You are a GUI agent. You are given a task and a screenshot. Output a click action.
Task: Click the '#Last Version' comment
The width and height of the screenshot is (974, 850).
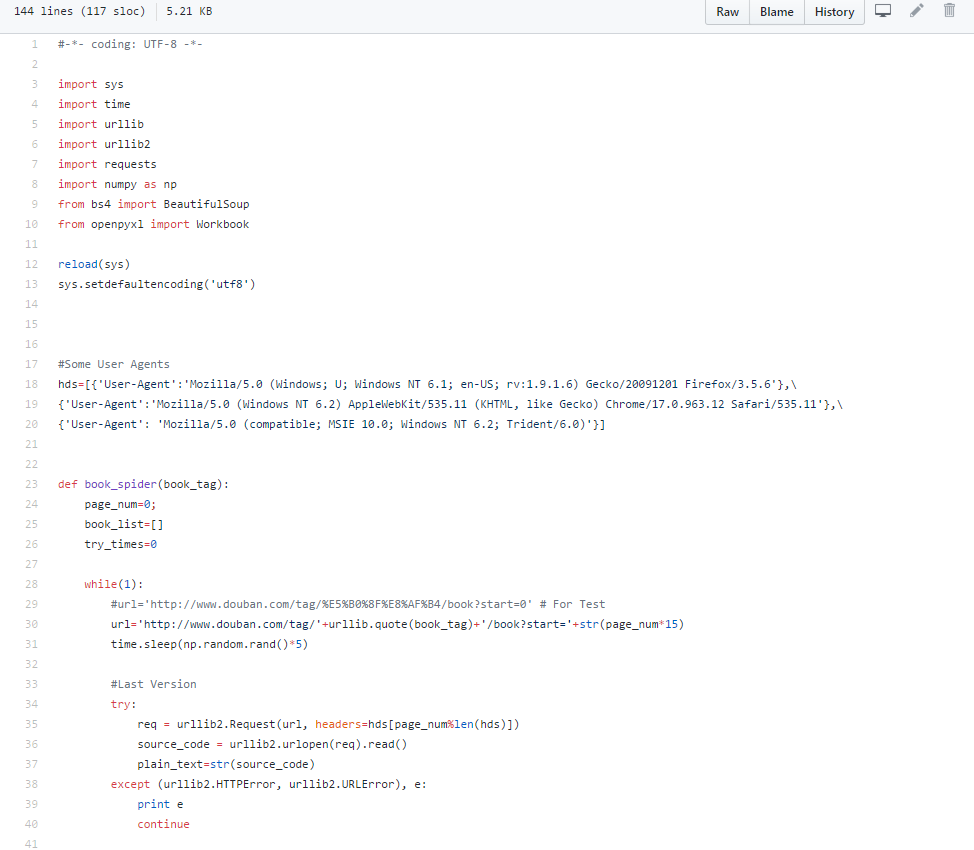click(153, 684)
